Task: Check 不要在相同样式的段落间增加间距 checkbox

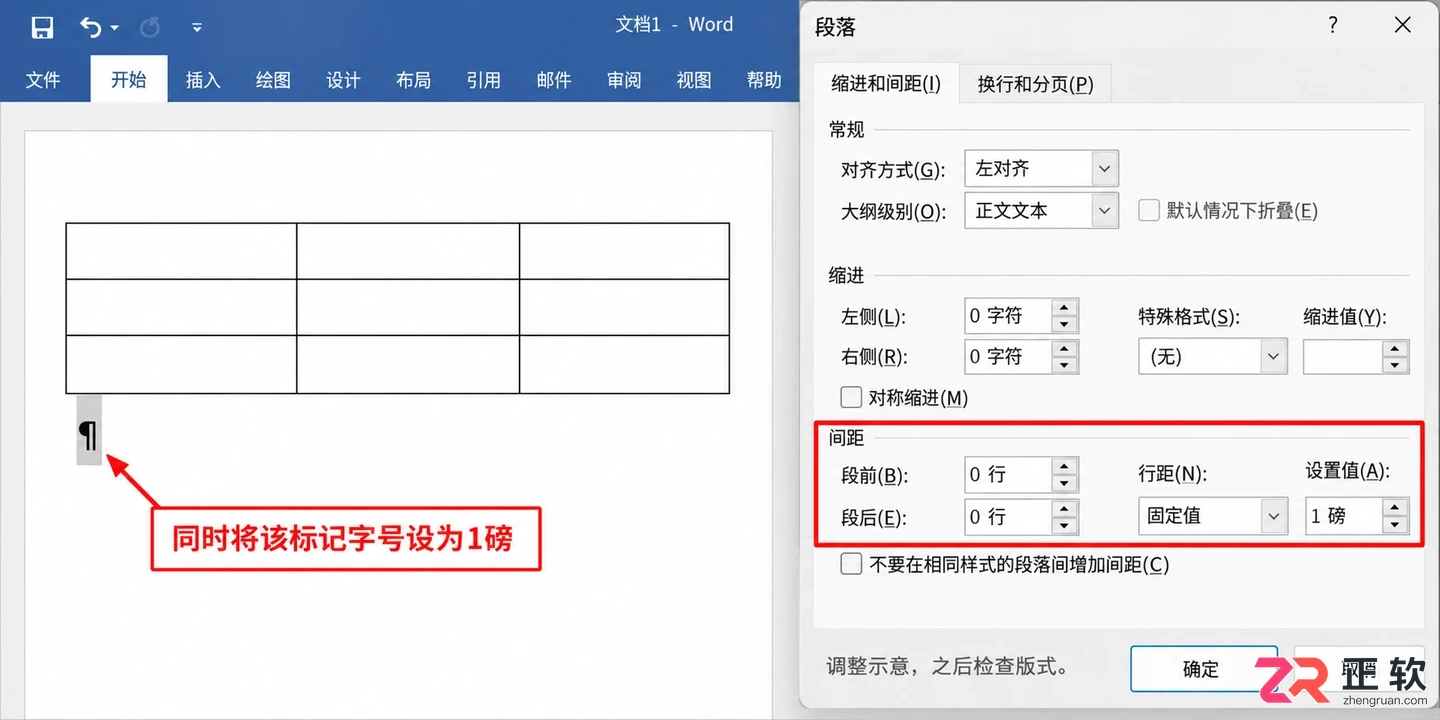Action: (851, 564)
